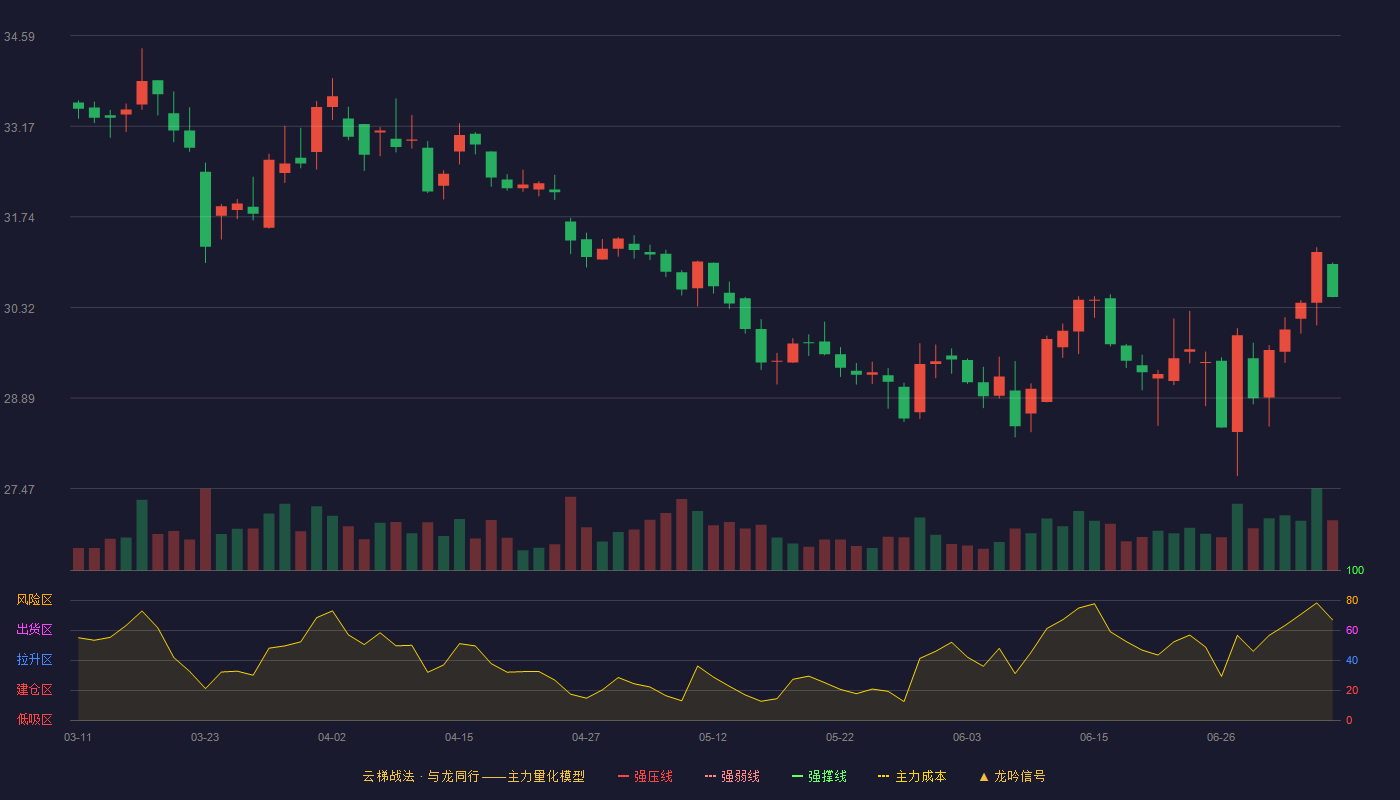Click the pink dashed marker beside 强弱线
The height and width of the screenshot is (800, 1400).
pos(710,776)
